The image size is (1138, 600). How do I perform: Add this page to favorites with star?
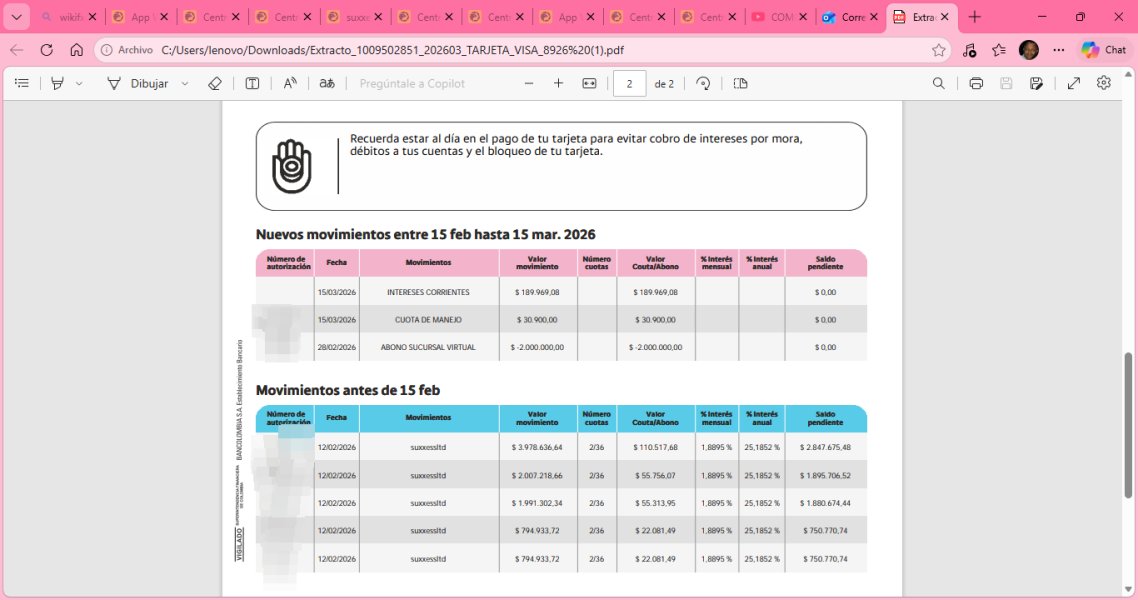pyautogui.click(x=938, y=50)
